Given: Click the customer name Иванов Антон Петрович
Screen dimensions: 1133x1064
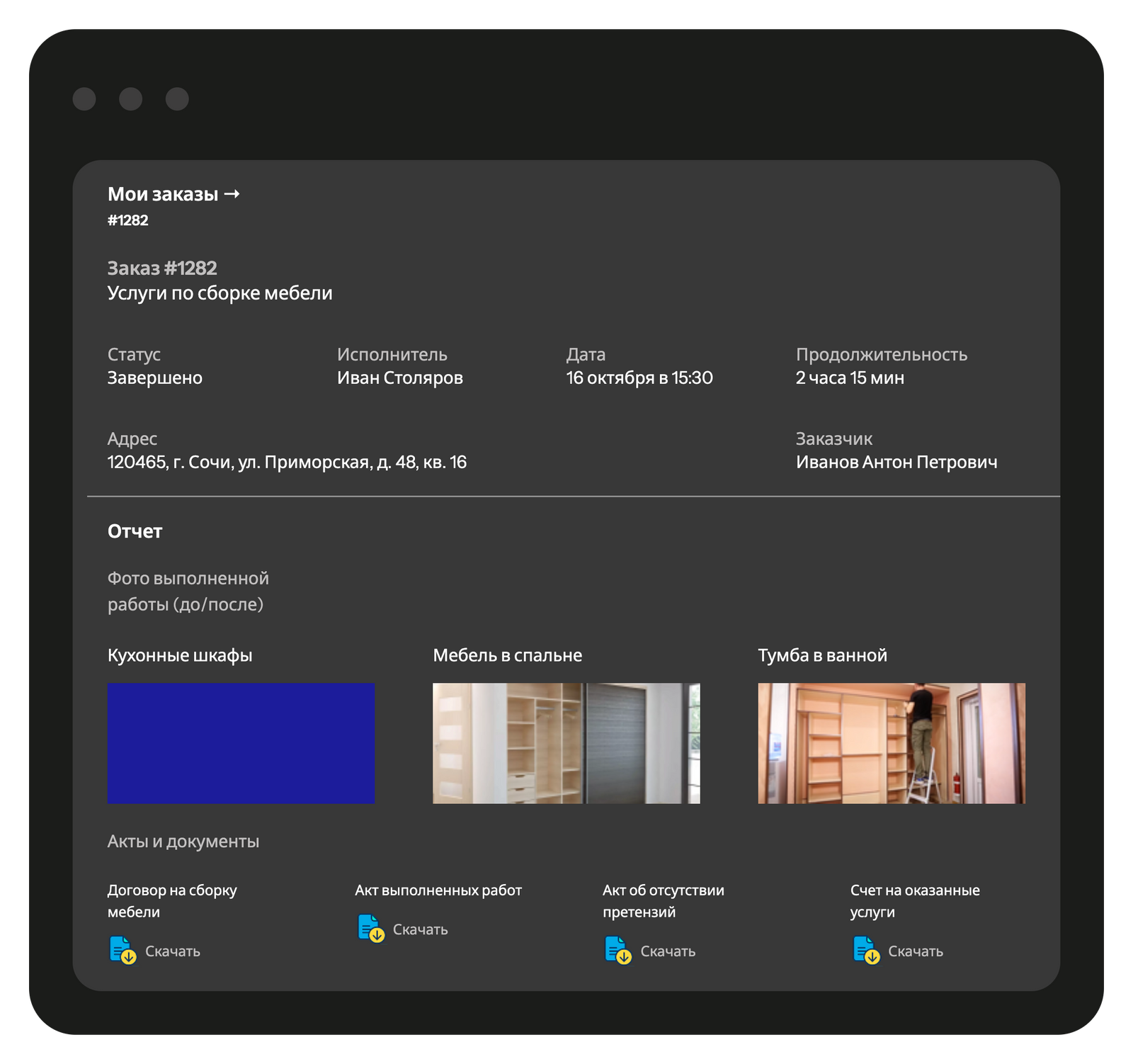Looking at the screenshot, I should (x=896, y=463).
